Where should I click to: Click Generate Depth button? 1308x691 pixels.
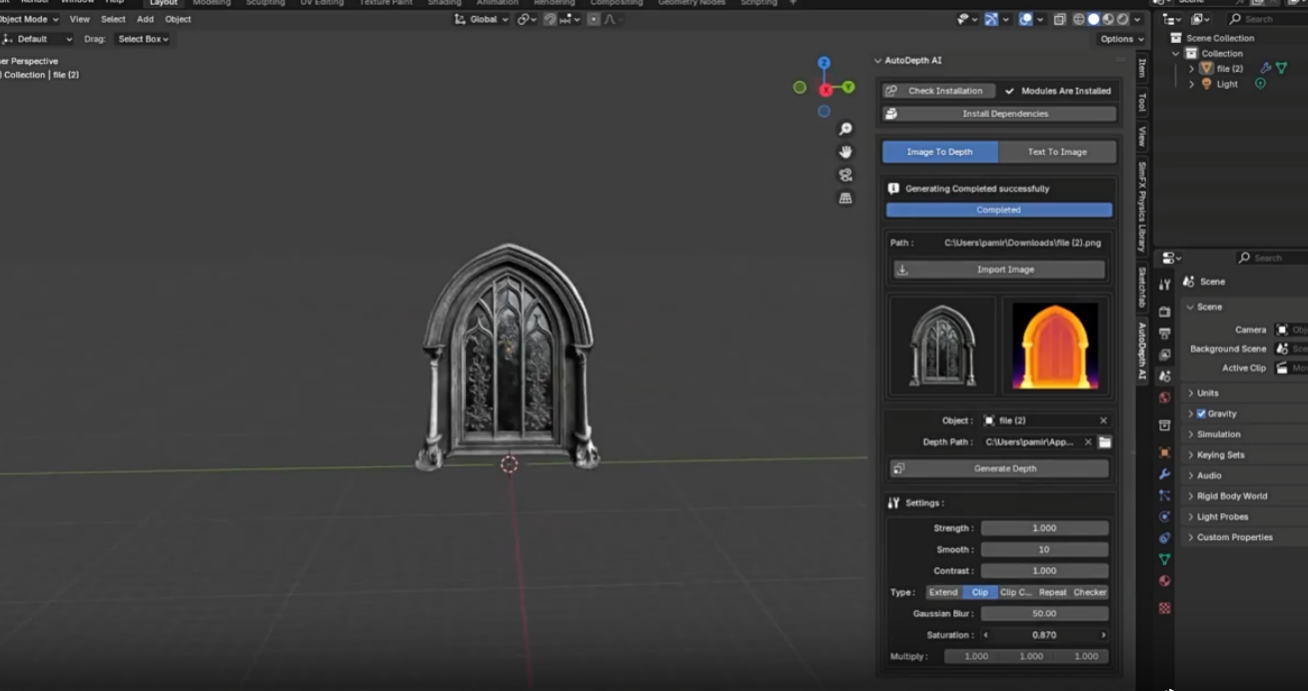tap(999, 468)
